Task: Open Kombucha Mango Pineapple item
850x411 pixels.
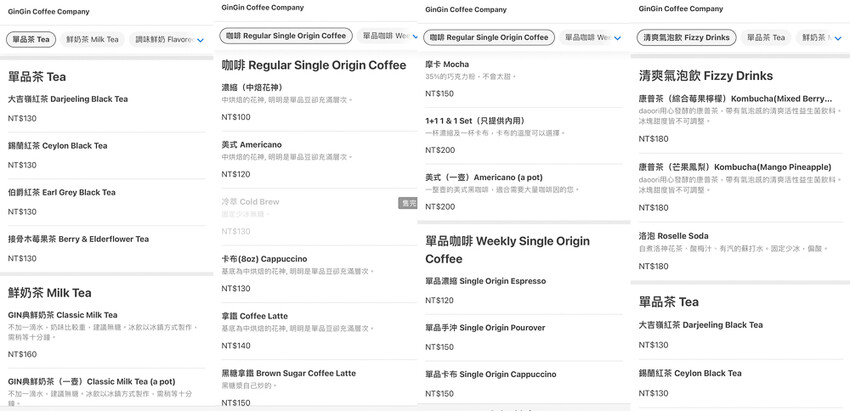Action: pyautogui.click(x=735, y=167)
